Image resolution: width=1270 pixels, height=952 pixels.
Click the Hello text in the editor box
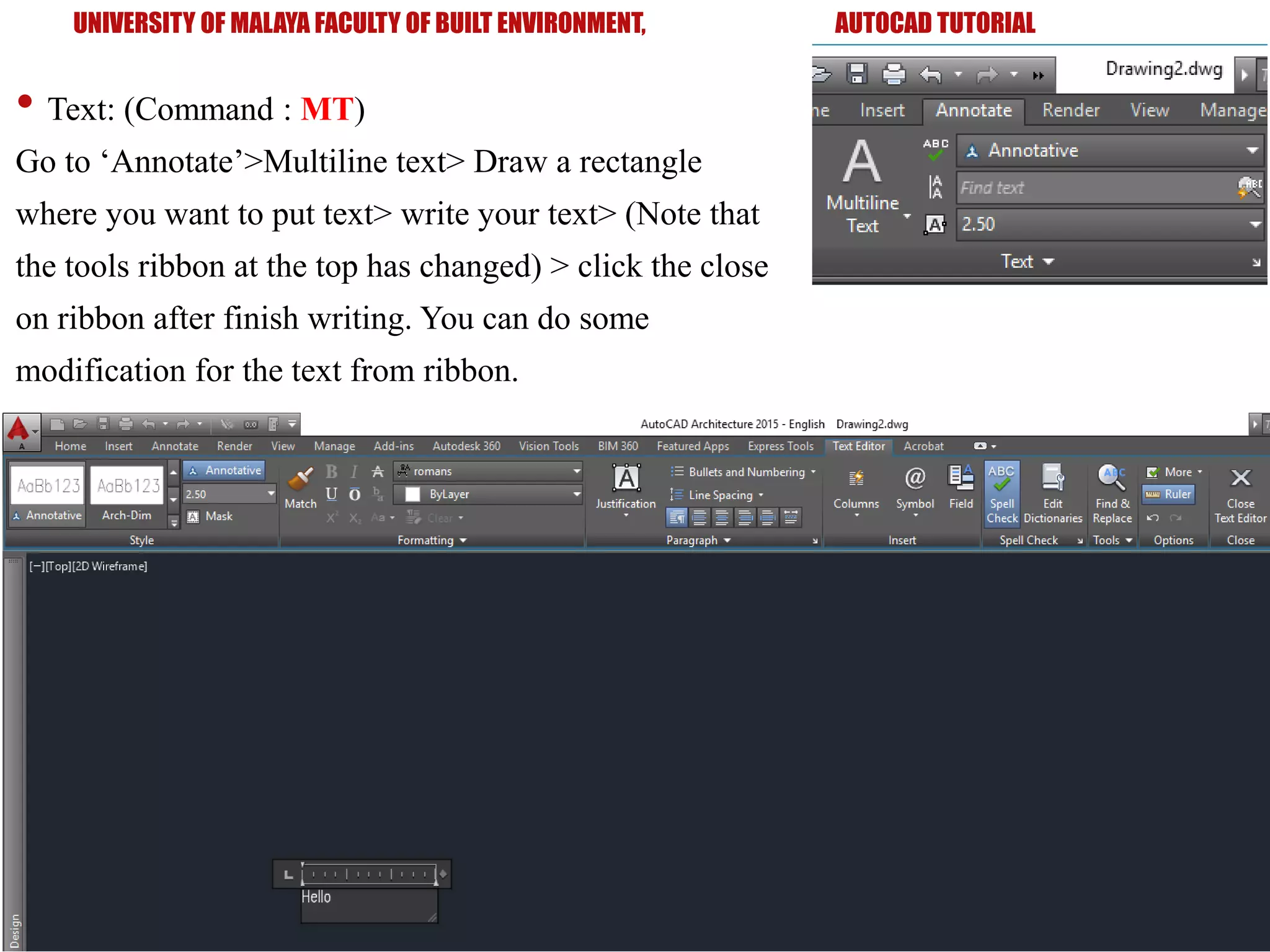coord(316,897)
